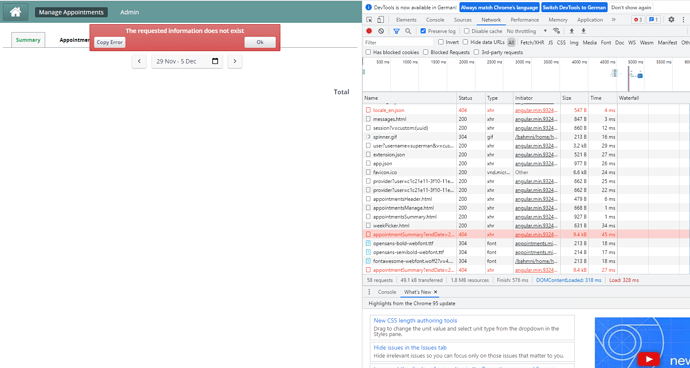
Task: Click the Home icon in the header
Action: pos(15,12)
